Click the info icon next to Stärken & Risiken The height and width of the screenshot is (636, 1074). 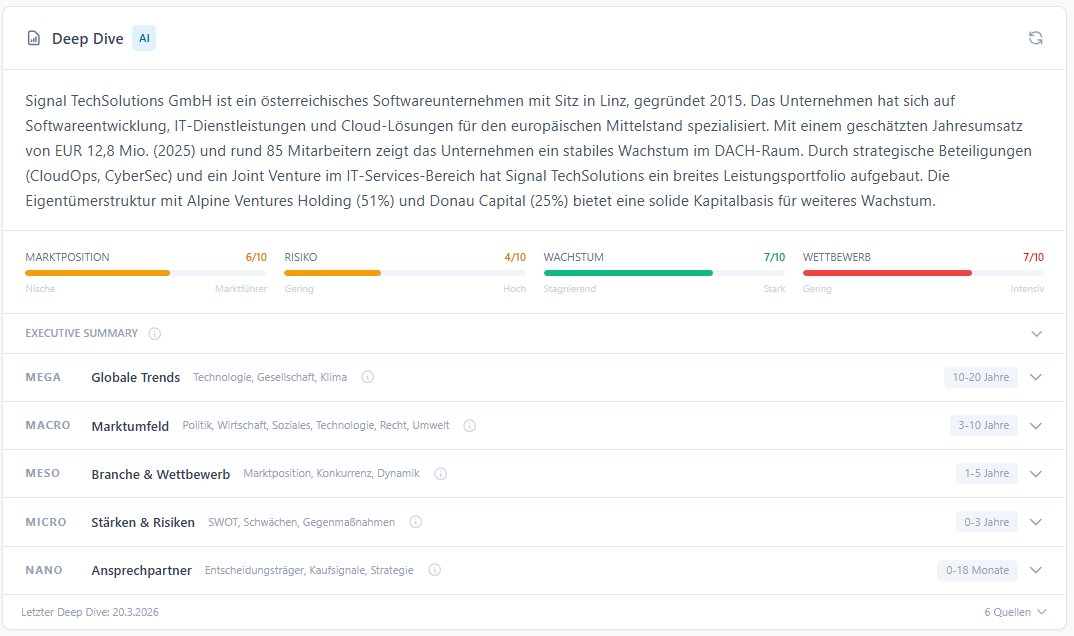coord(415,521)
